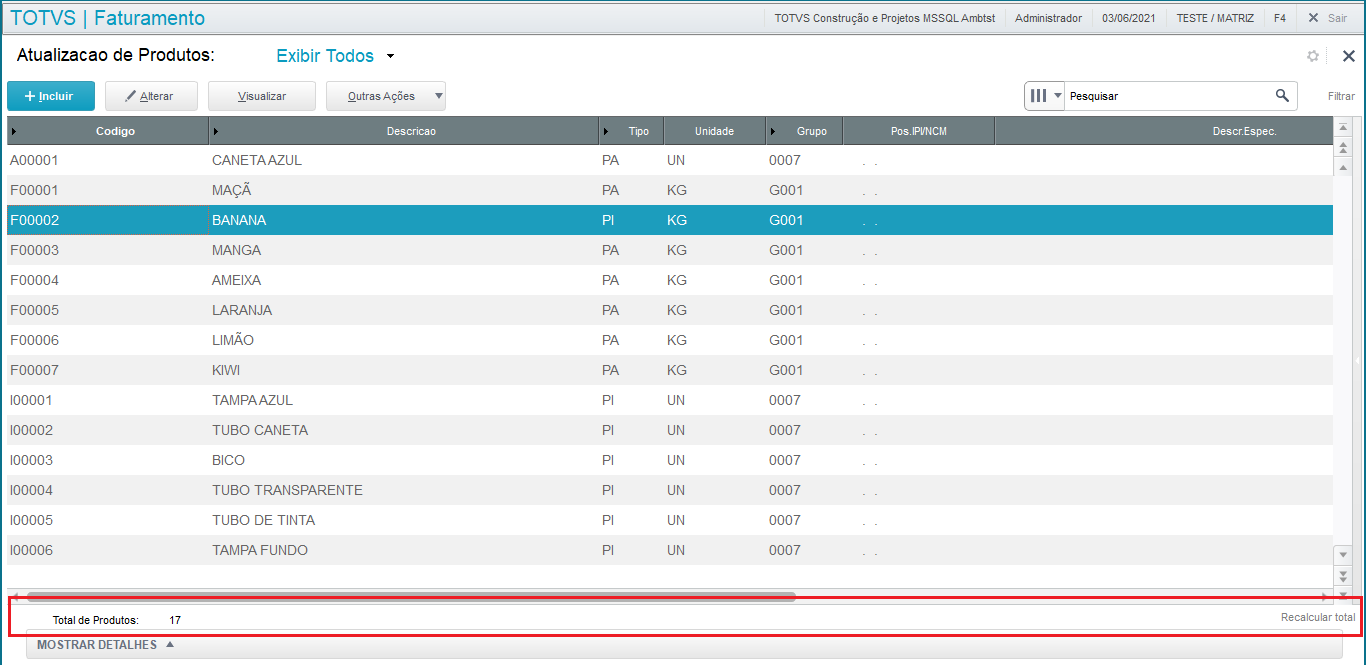
Task: Expand the Exibir Todos filter dropdown
Action: coord(335,56)
